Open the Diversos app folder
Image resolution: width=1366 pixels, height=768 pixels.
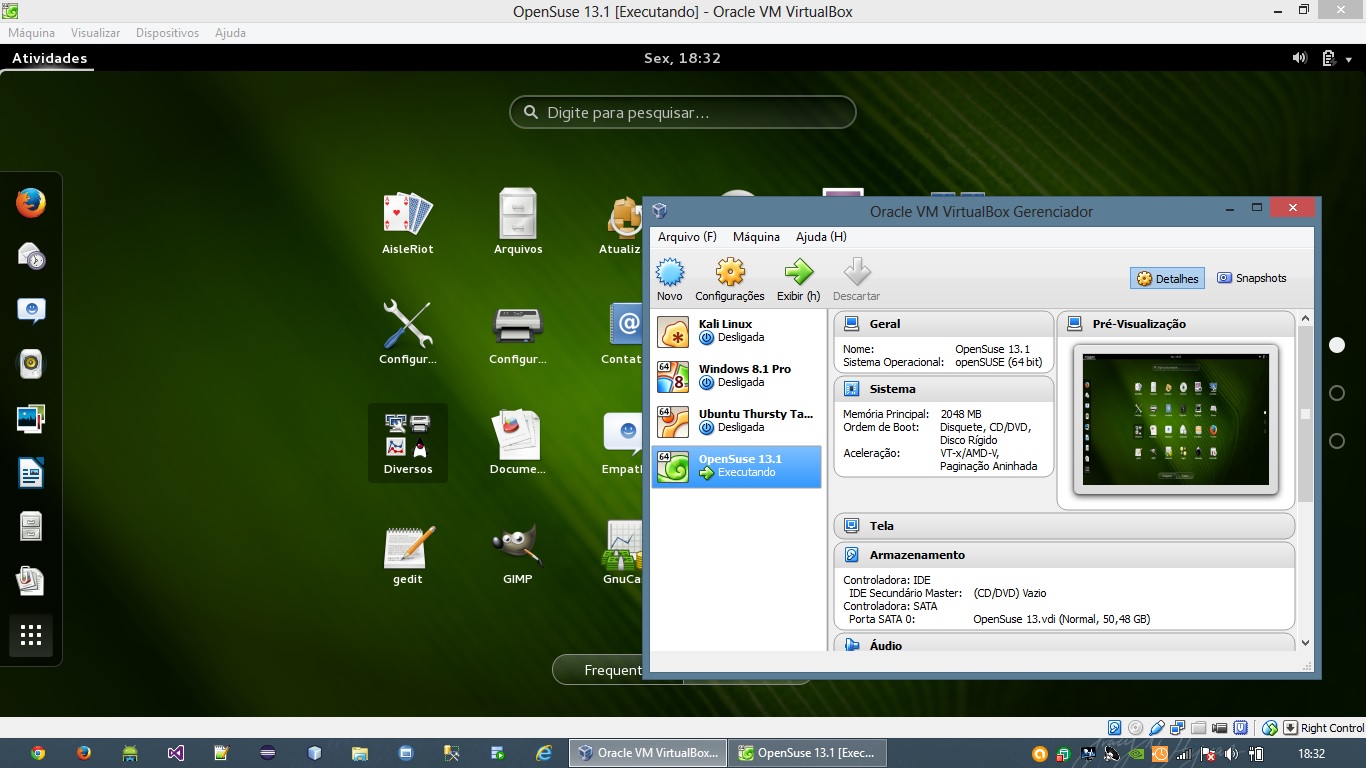click(408, 443)
